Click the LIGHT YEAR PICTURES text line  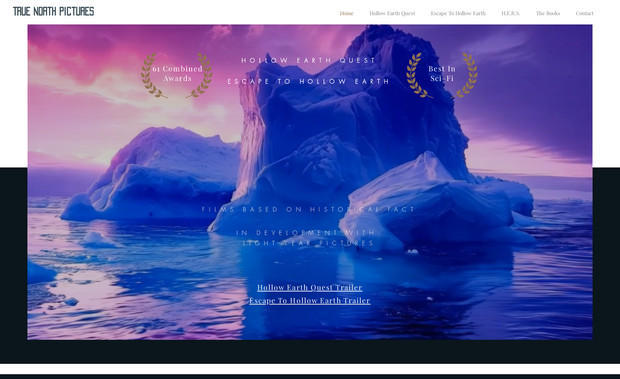[308, 243]
